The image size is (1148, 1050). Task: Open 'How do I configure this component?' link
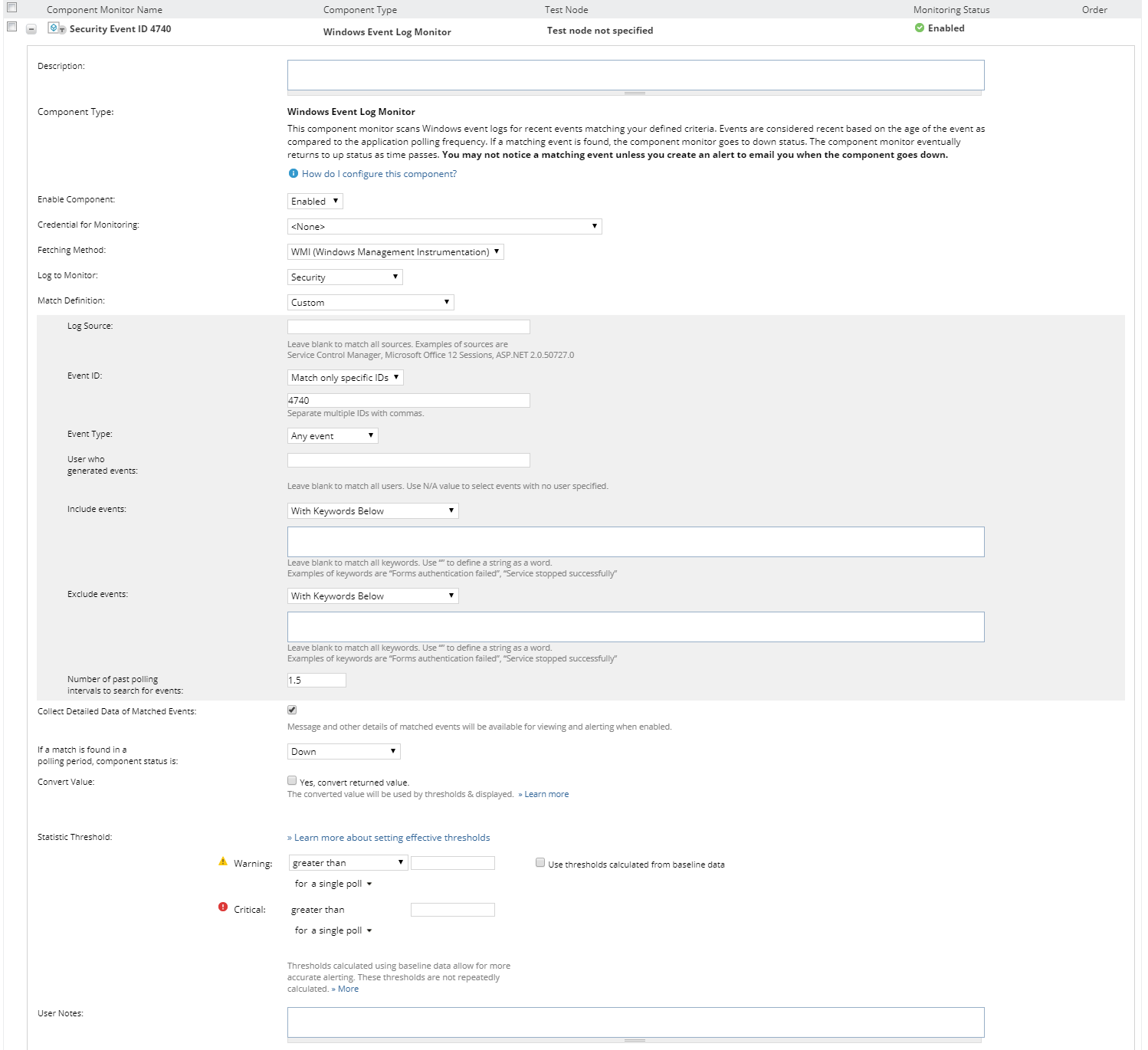coord(379,174)
